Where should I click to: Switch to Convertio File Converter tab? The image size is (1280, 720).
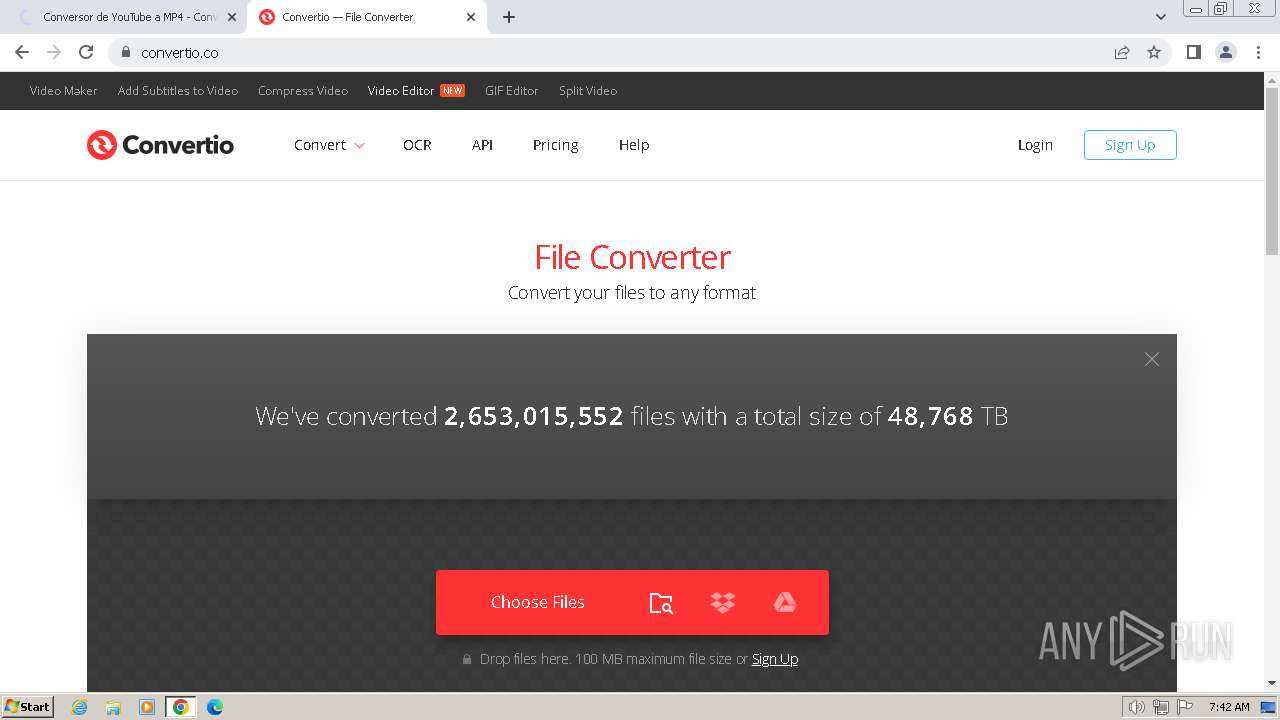coord(366,17)
